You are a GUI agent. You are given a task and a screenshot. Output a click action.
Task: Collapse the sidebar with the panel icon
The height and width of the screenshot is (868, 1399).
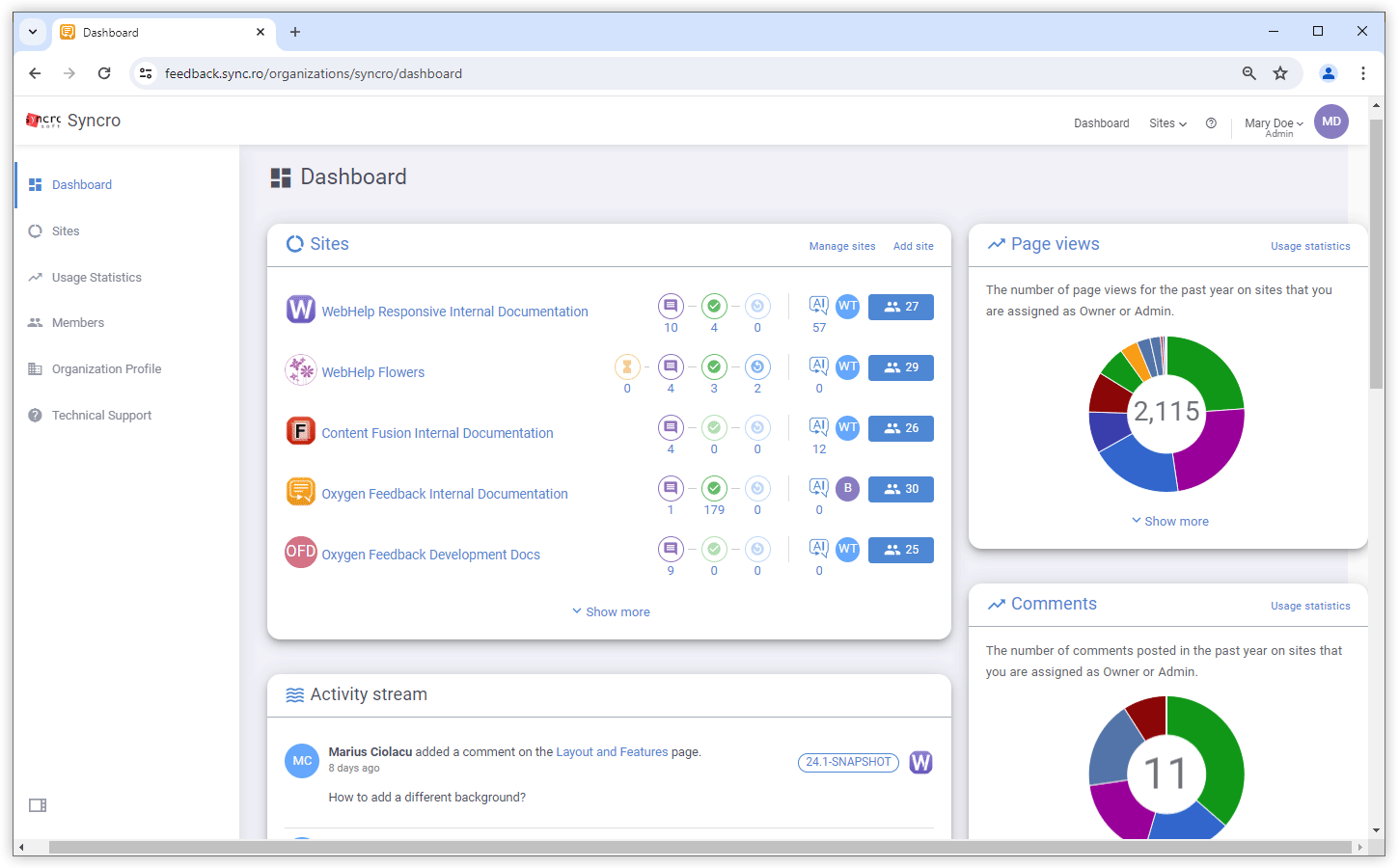click(38, 805)
